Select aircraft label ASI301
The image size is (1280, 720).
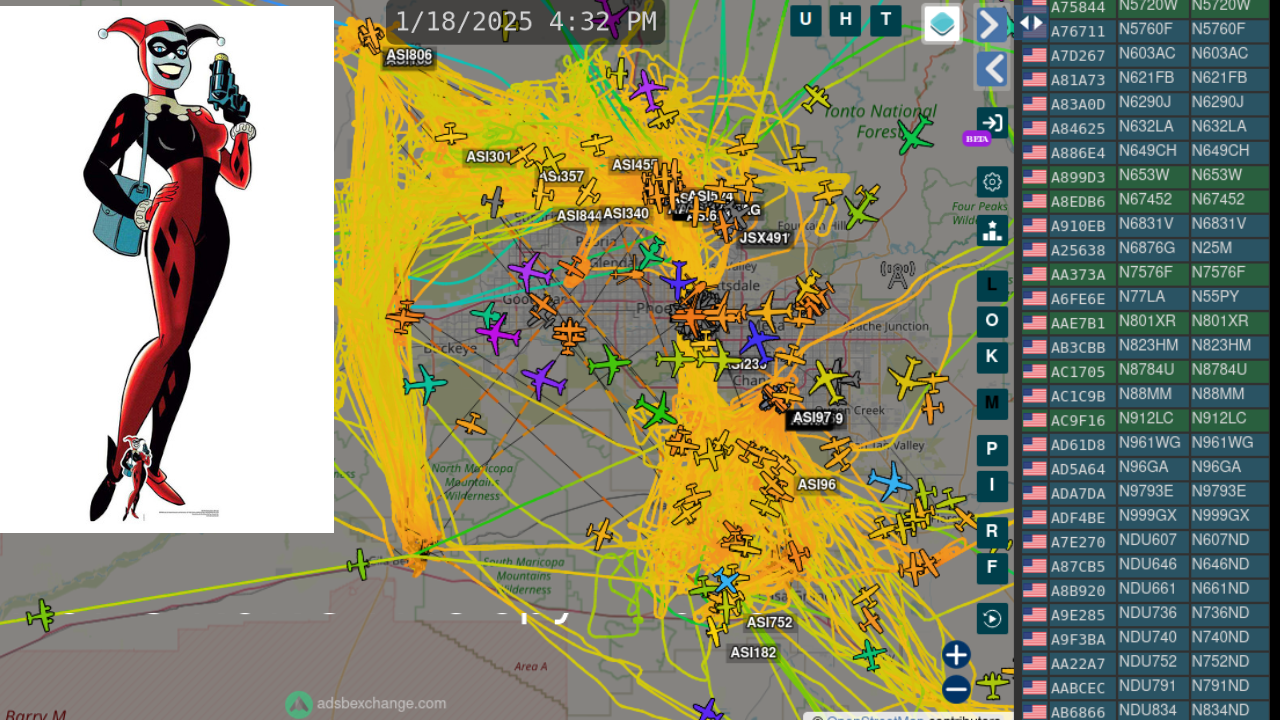point(489,157)
